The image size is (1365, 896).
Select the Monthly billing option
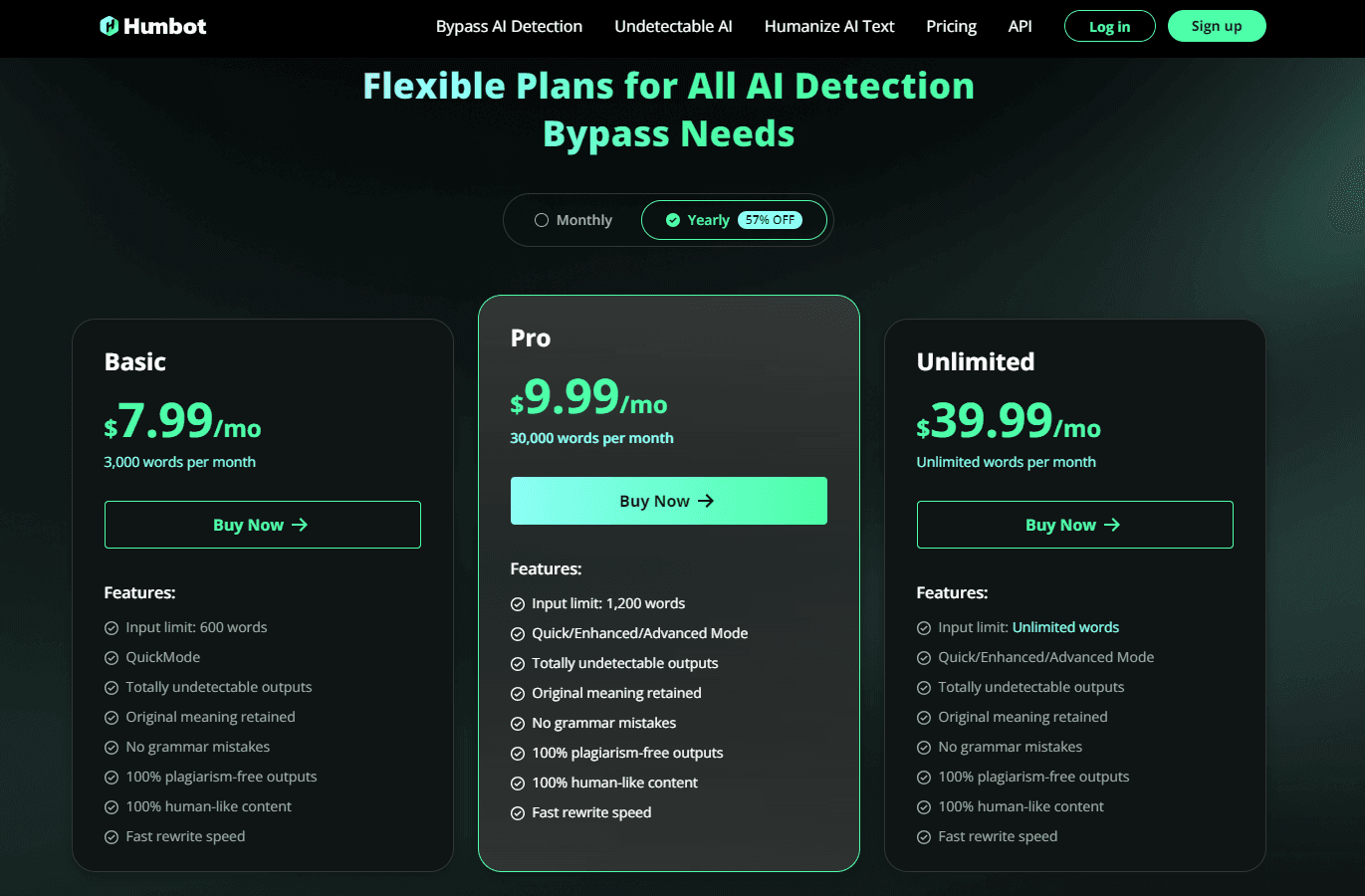[x=573, y=220]
